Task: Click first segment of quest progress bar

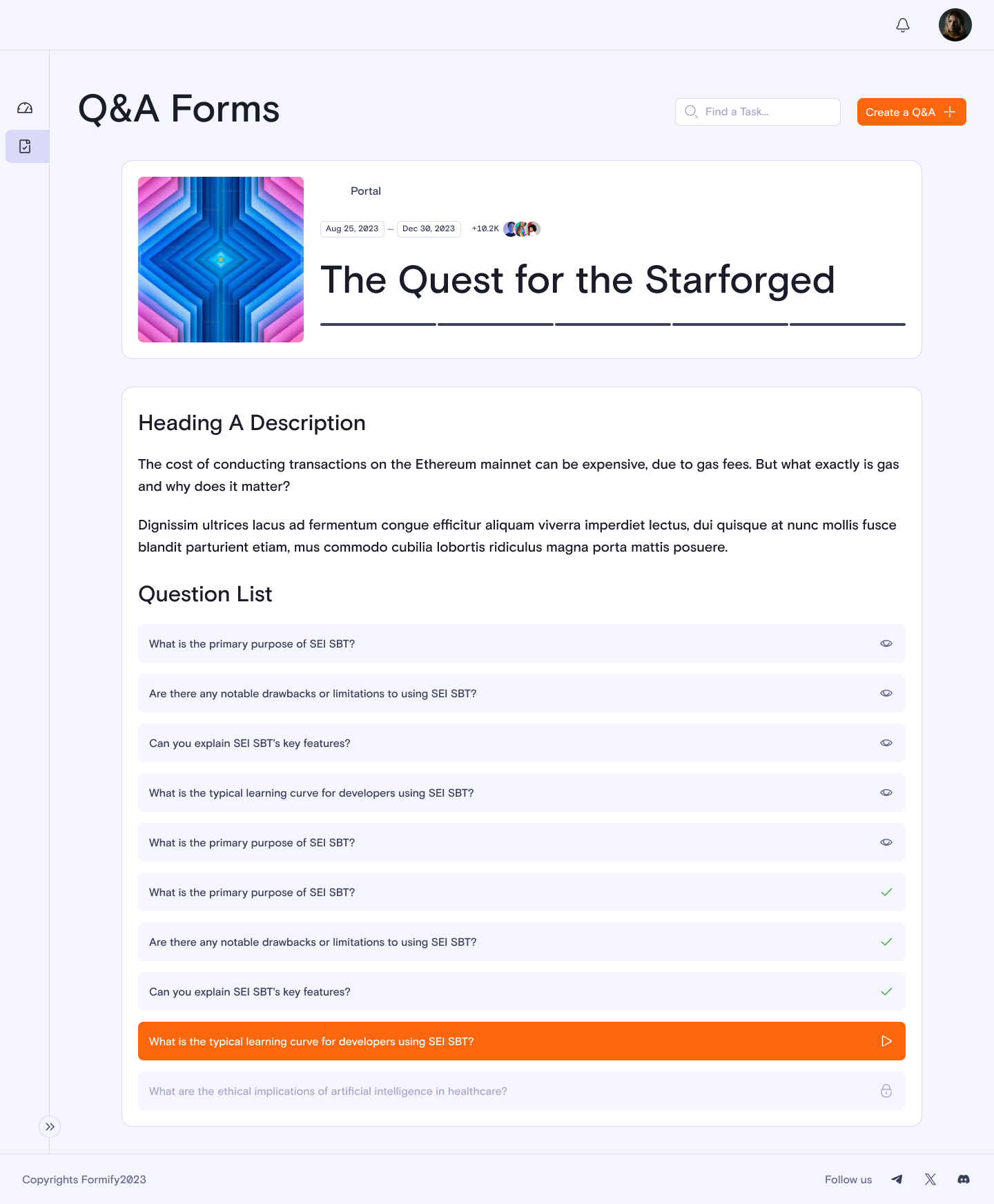Action: point(378,324)
